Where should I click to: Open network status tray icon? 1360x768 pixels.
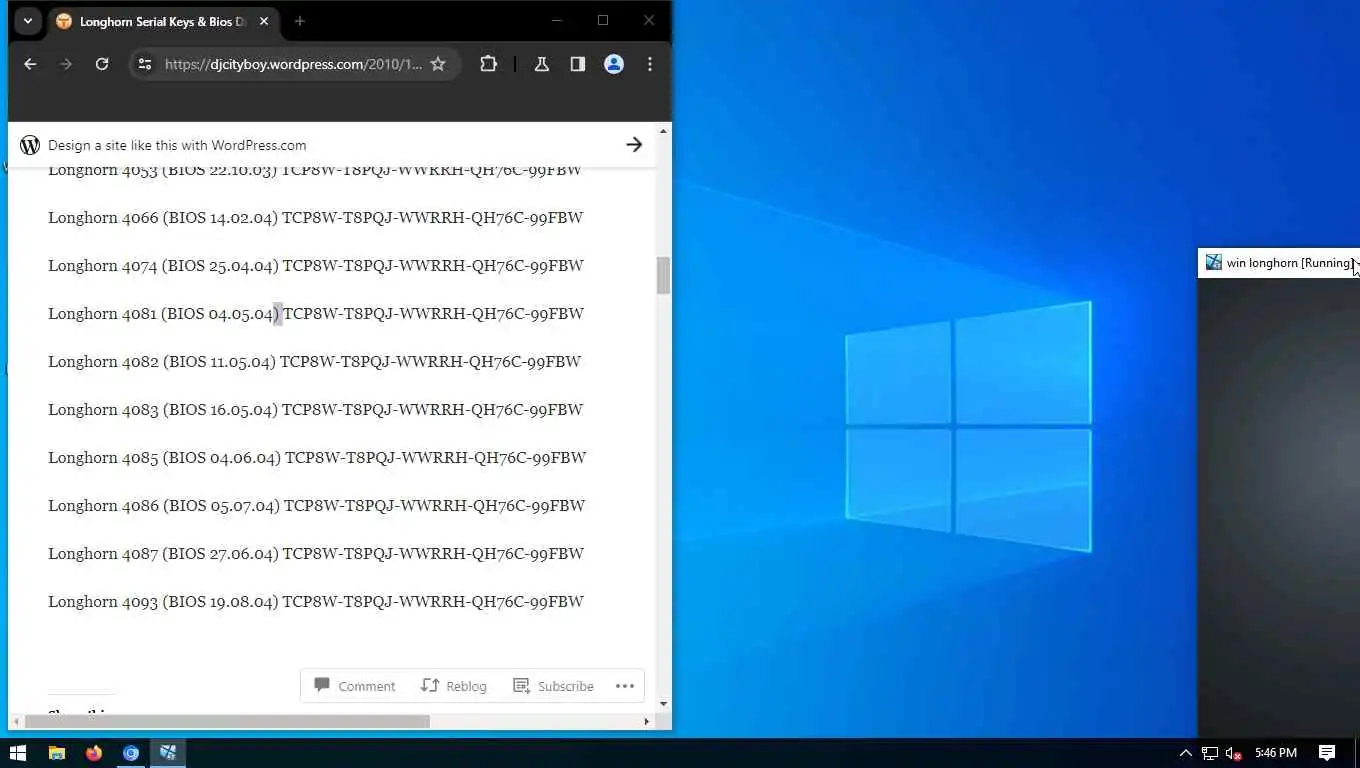(1210, 753)
